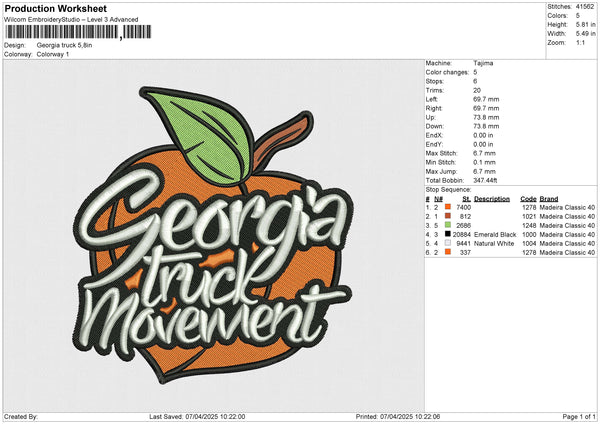Select the green swatch in stop 3
Screen dimensions: 600x424
(x=448, y=225)
